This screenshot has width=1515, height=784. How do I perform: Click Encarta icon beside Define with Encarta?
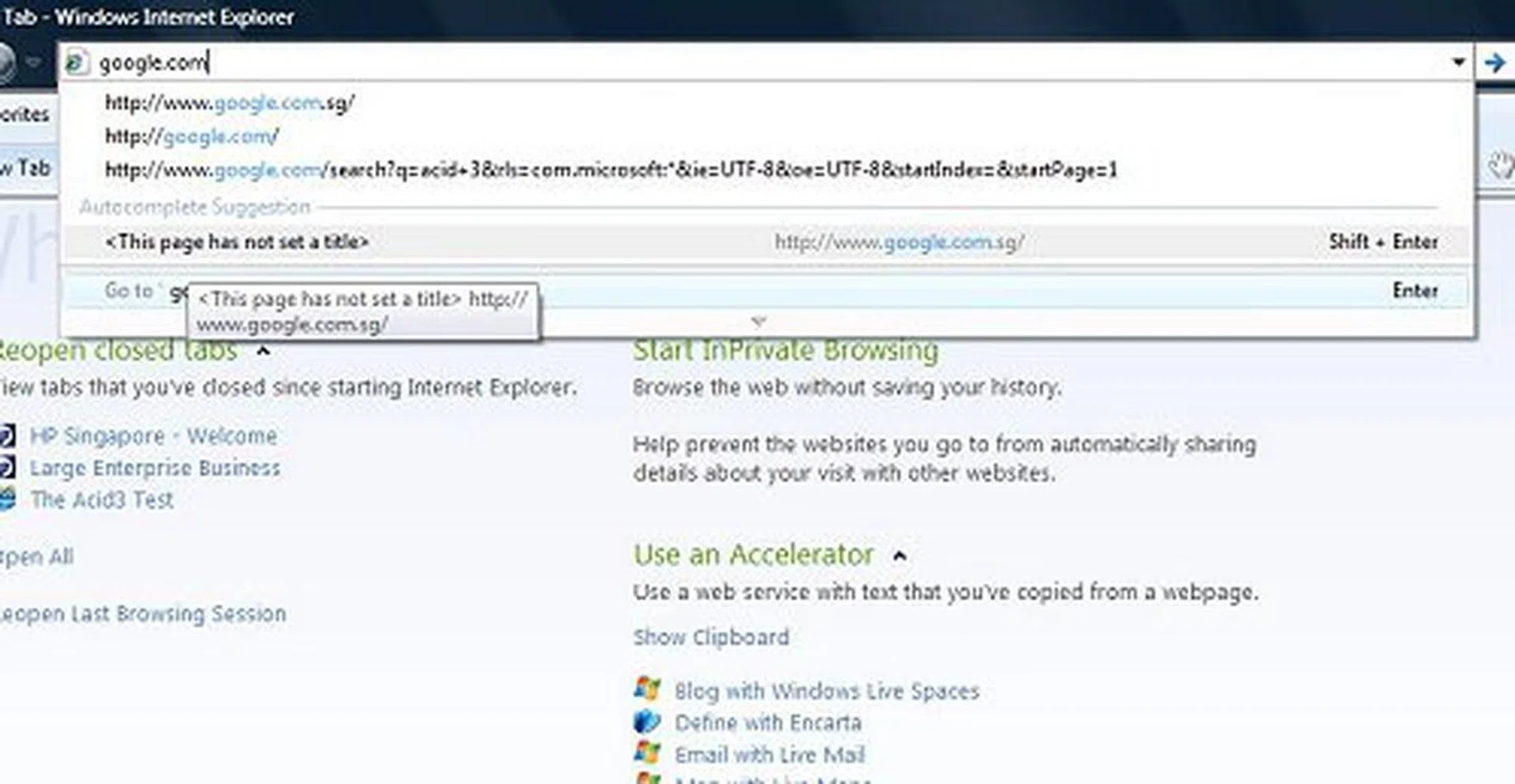(647, 722)
